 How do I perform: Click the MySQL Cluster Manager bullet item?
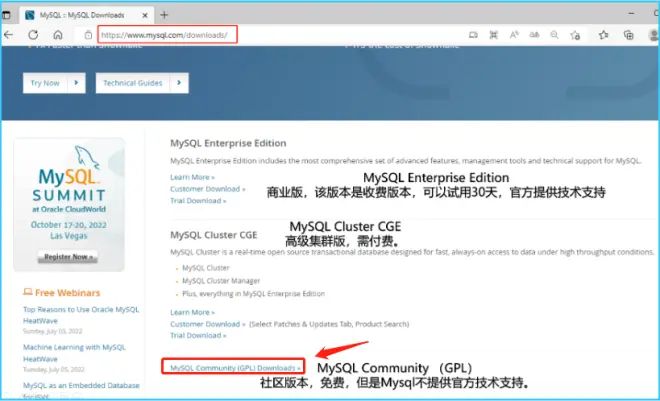coord(221,281)
